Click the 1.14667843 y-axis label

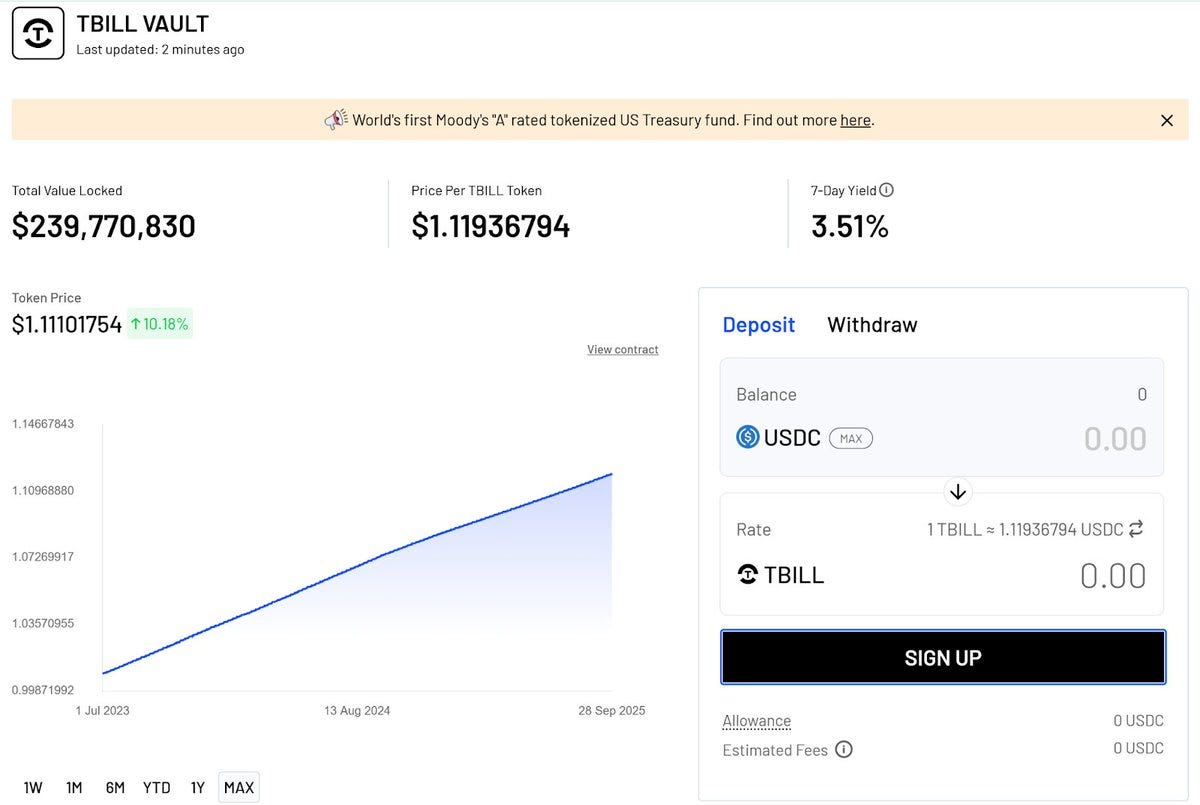pyautogui.click(x=43, y=424)
